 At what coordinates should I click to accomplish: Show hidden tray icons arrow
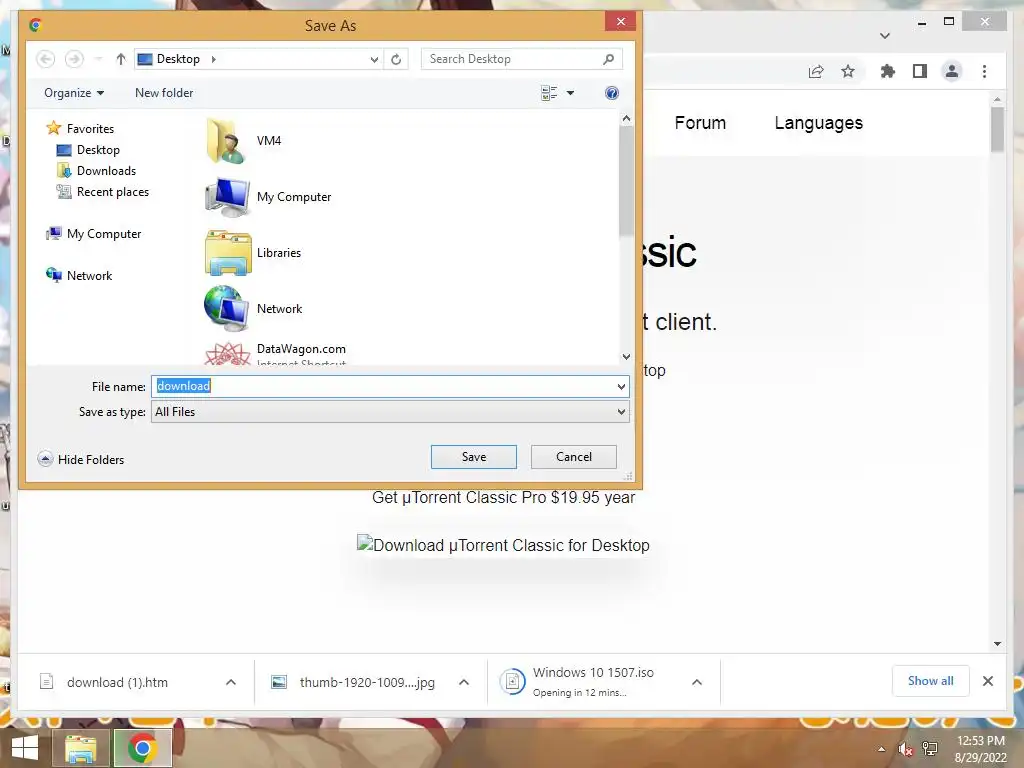point(882,749)
